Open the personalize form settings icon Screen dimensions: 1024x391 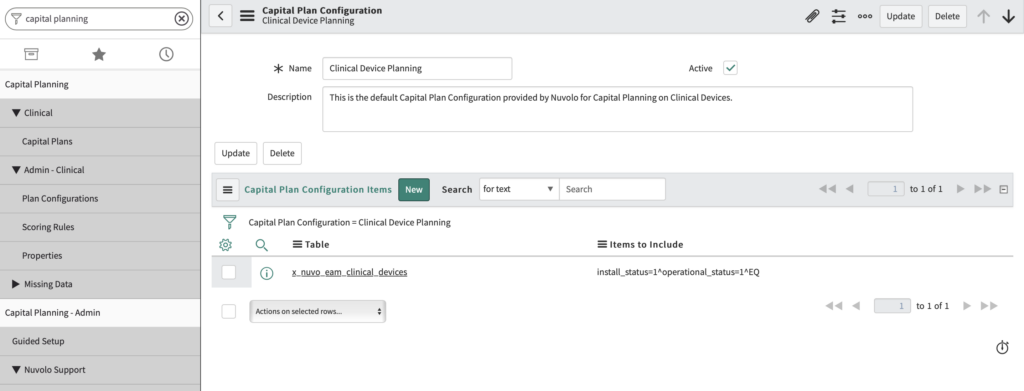click(x=839, y=16)
